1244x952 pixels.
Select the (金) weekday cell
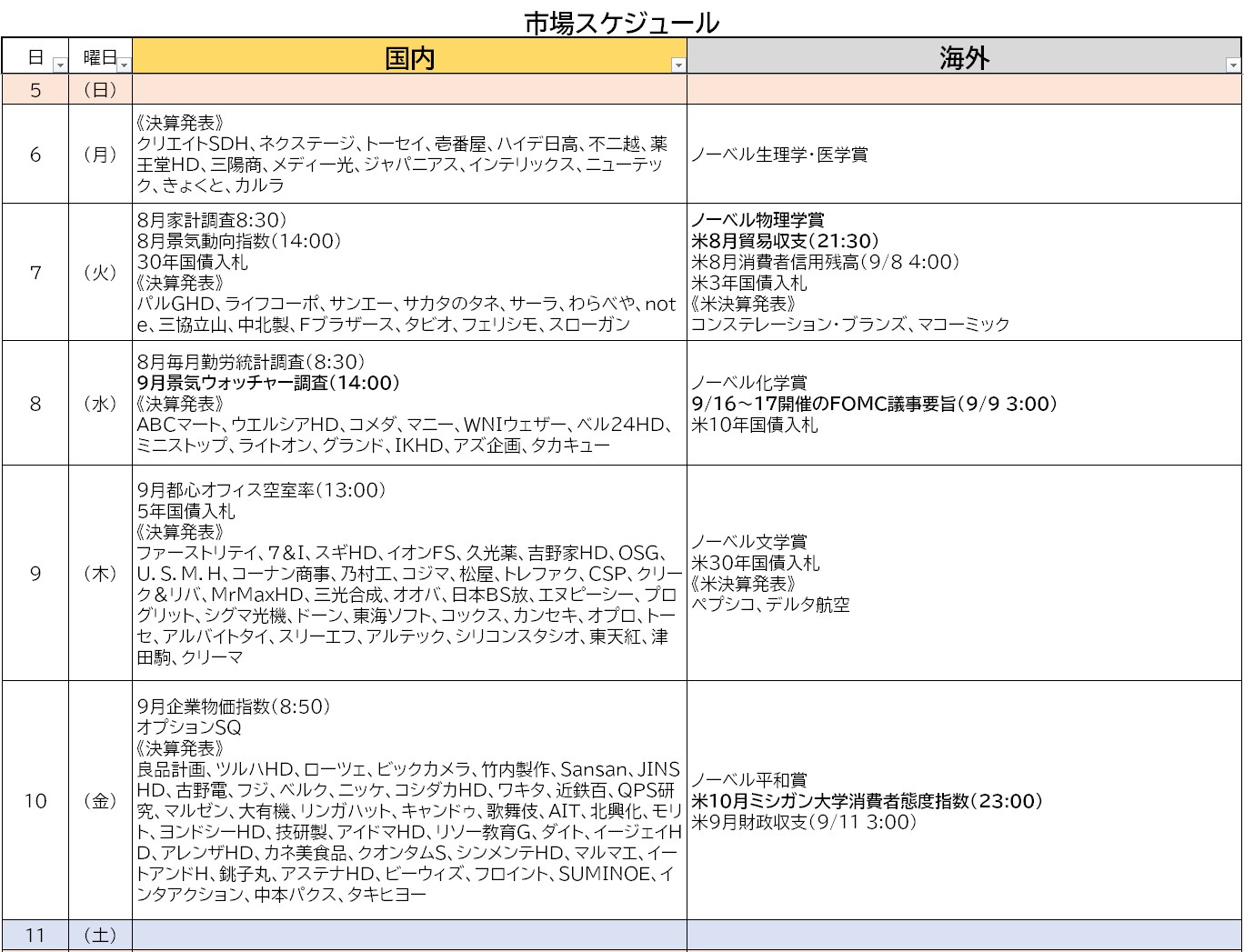point(100,800)
